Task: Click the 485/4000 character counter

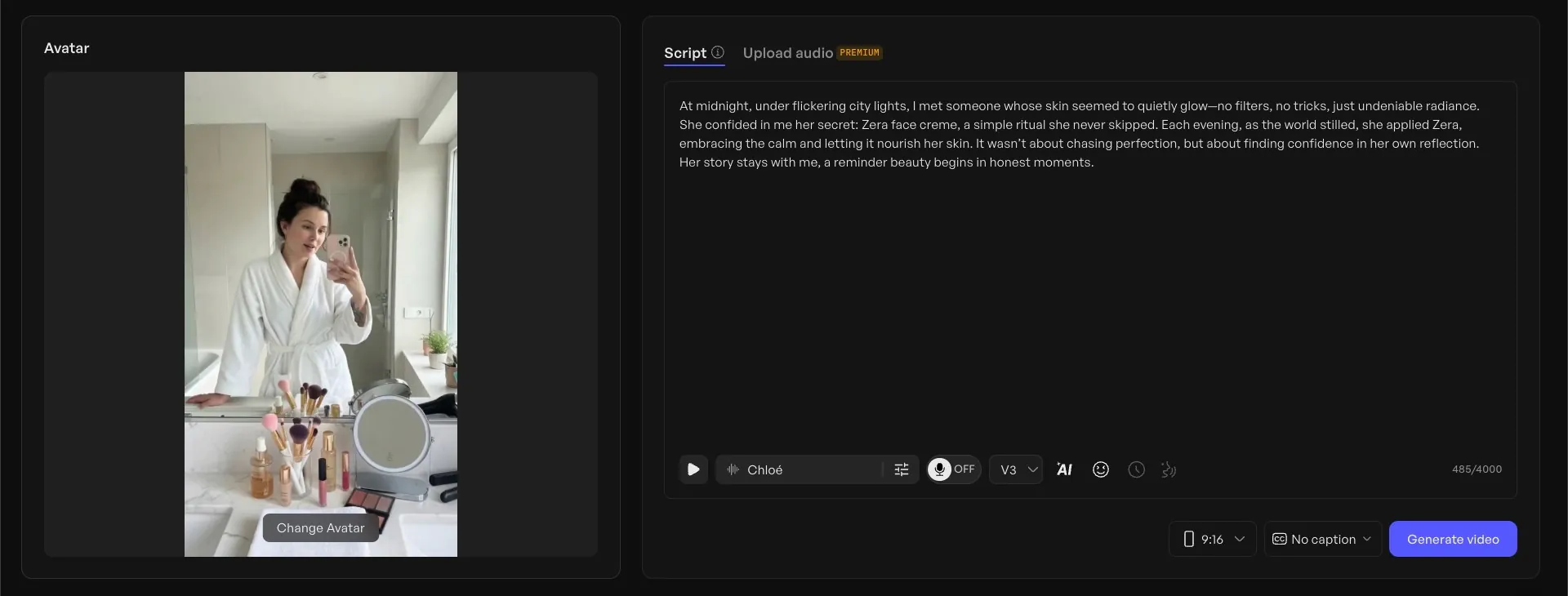Action: [1477, 469]
